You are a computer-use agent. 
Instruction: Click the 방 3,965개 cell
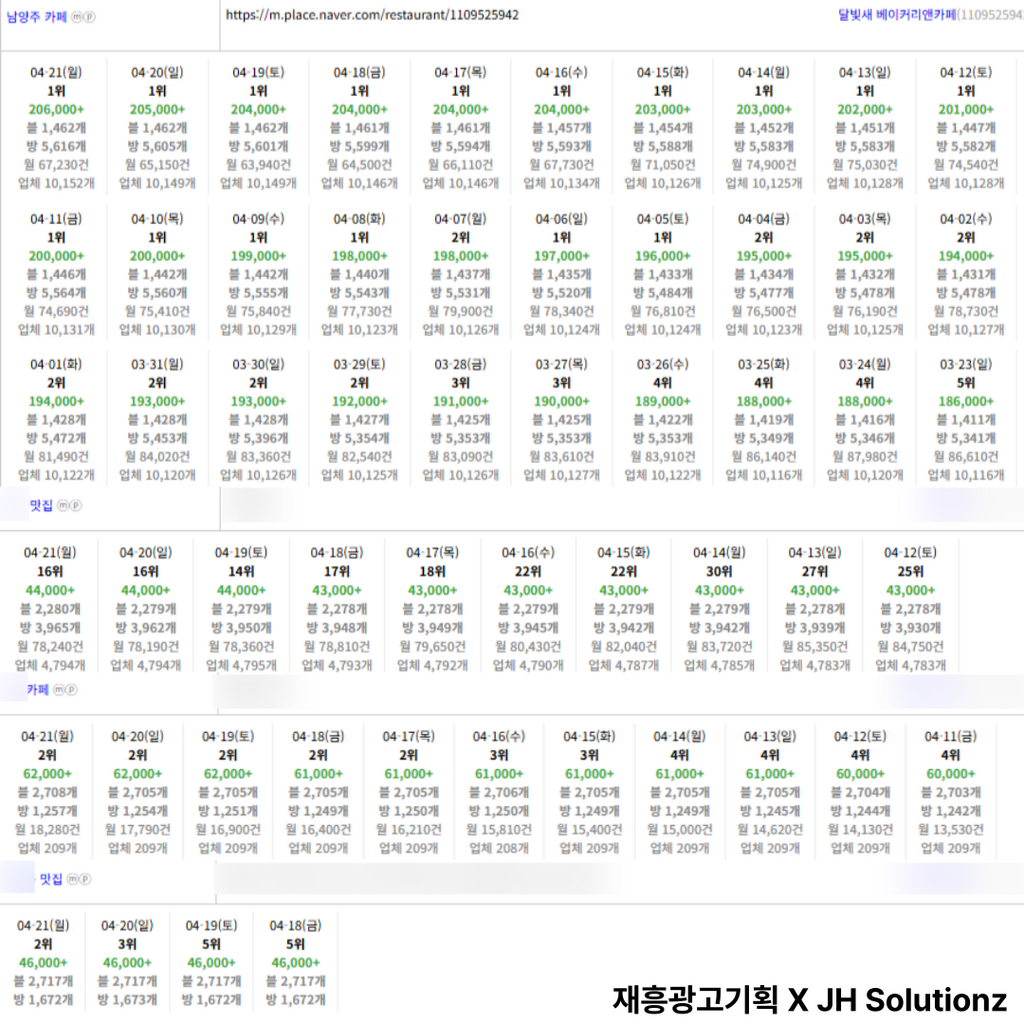[x=50, y=628]
